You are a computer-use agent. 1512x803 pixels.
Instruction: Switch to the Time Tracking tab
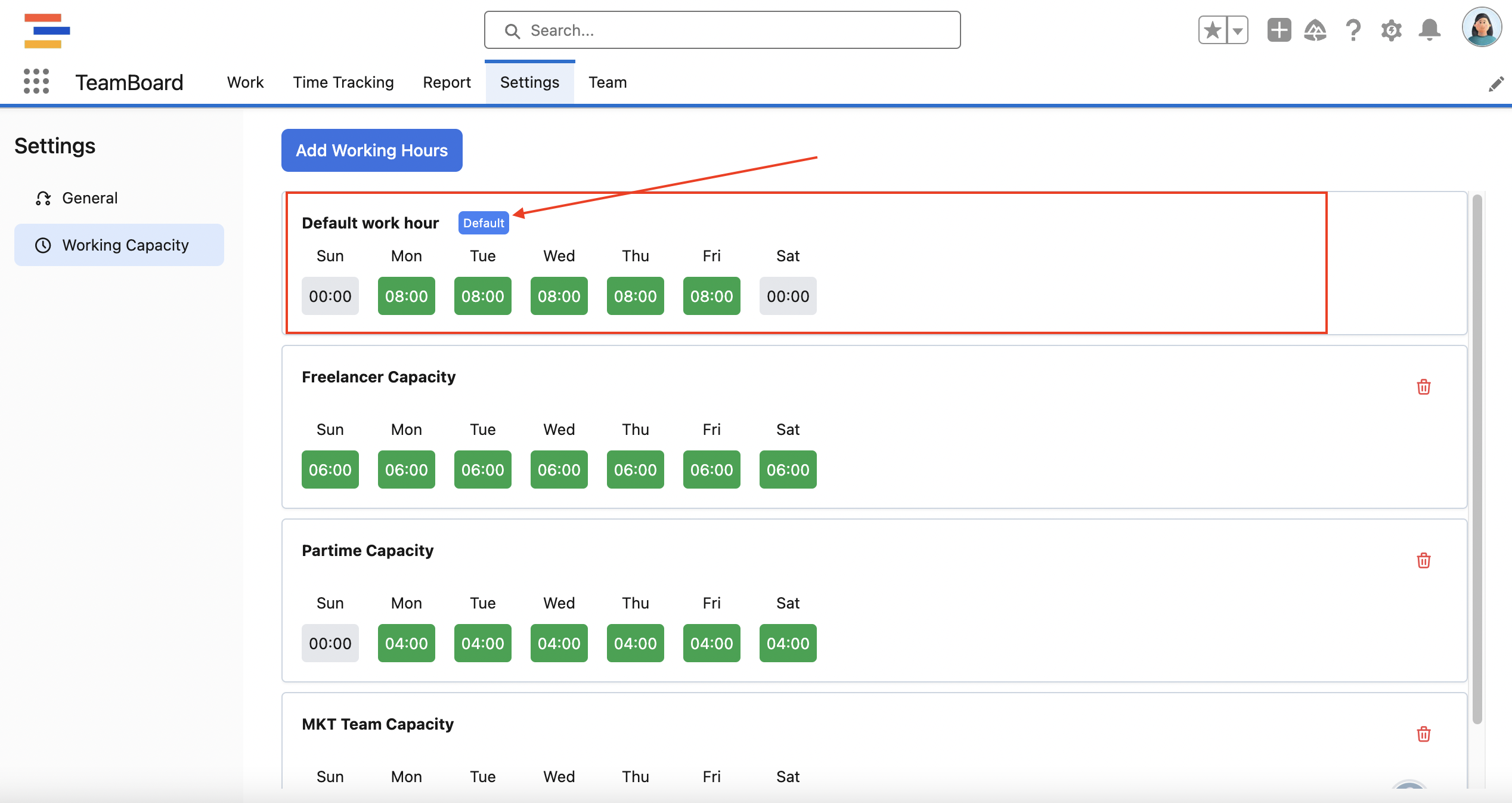pyautogui.click(x=343, y=82)
